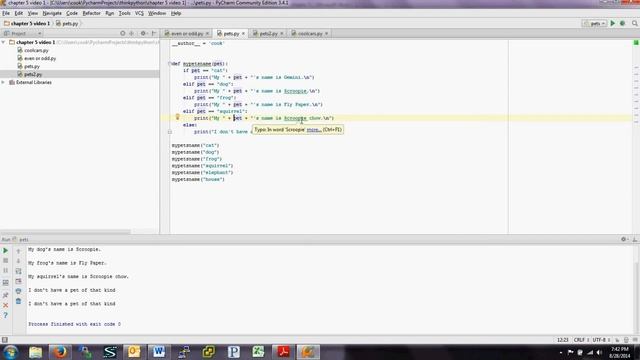Image resolution: width=640 pixels, height=360 pixels.
Task: Restore layout in the Run panel
Action: pos(5,282)
